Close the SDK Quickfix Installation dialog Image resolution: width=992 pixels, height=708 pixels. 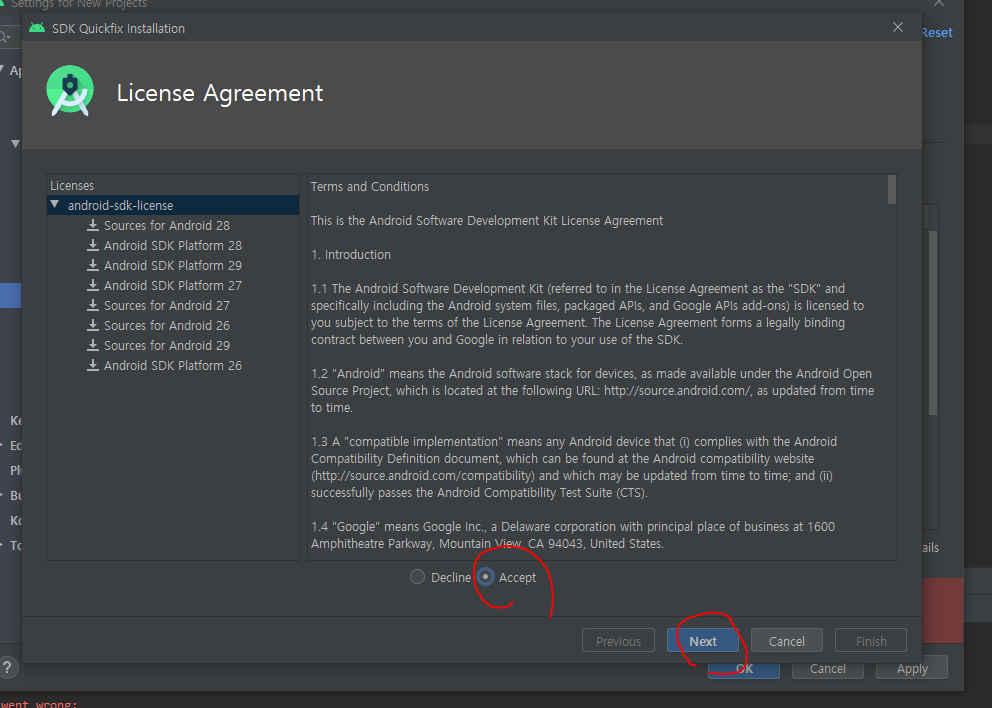pos(898,27)
